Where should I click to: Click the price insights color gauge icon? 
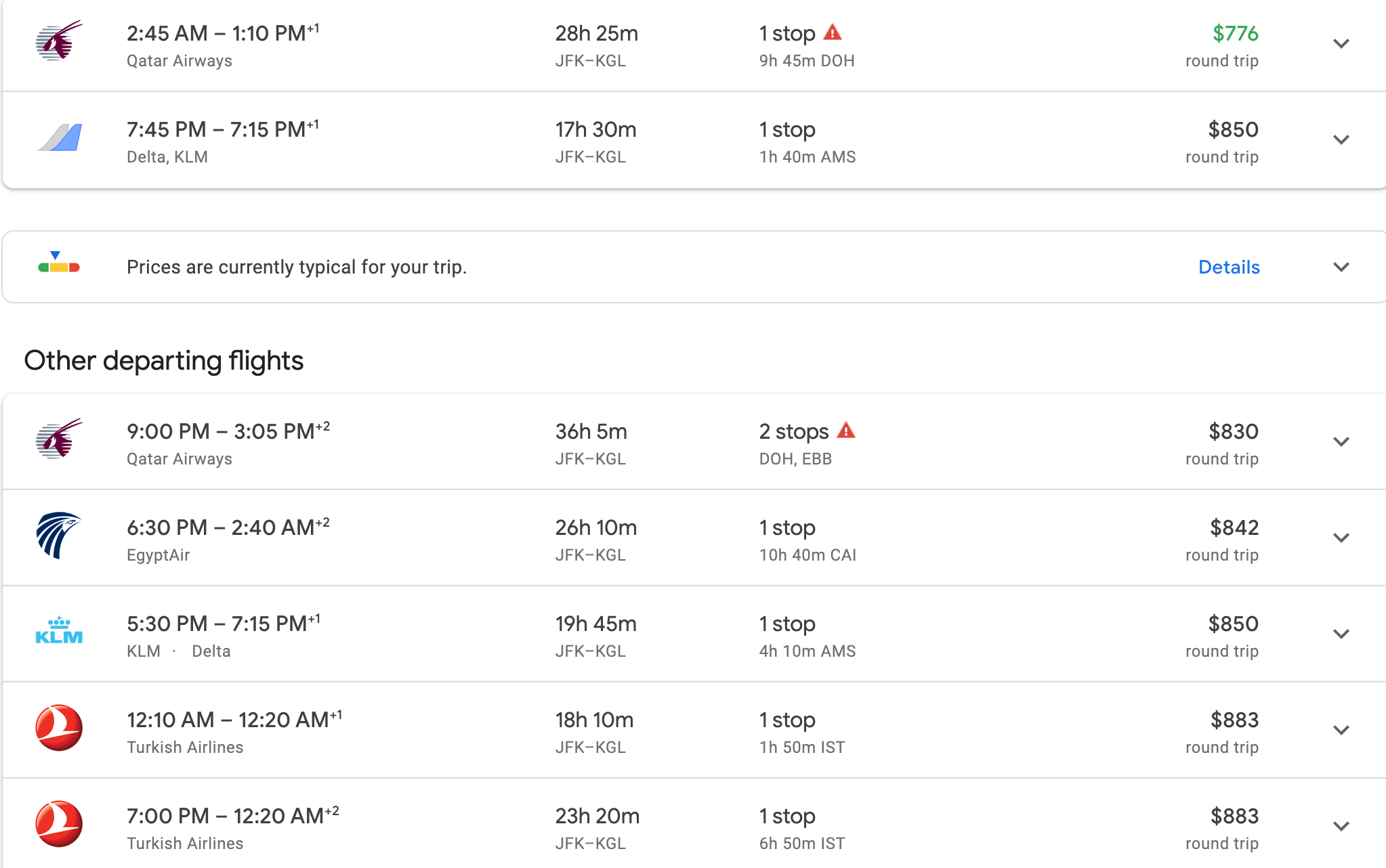click(x=59, y=263)
